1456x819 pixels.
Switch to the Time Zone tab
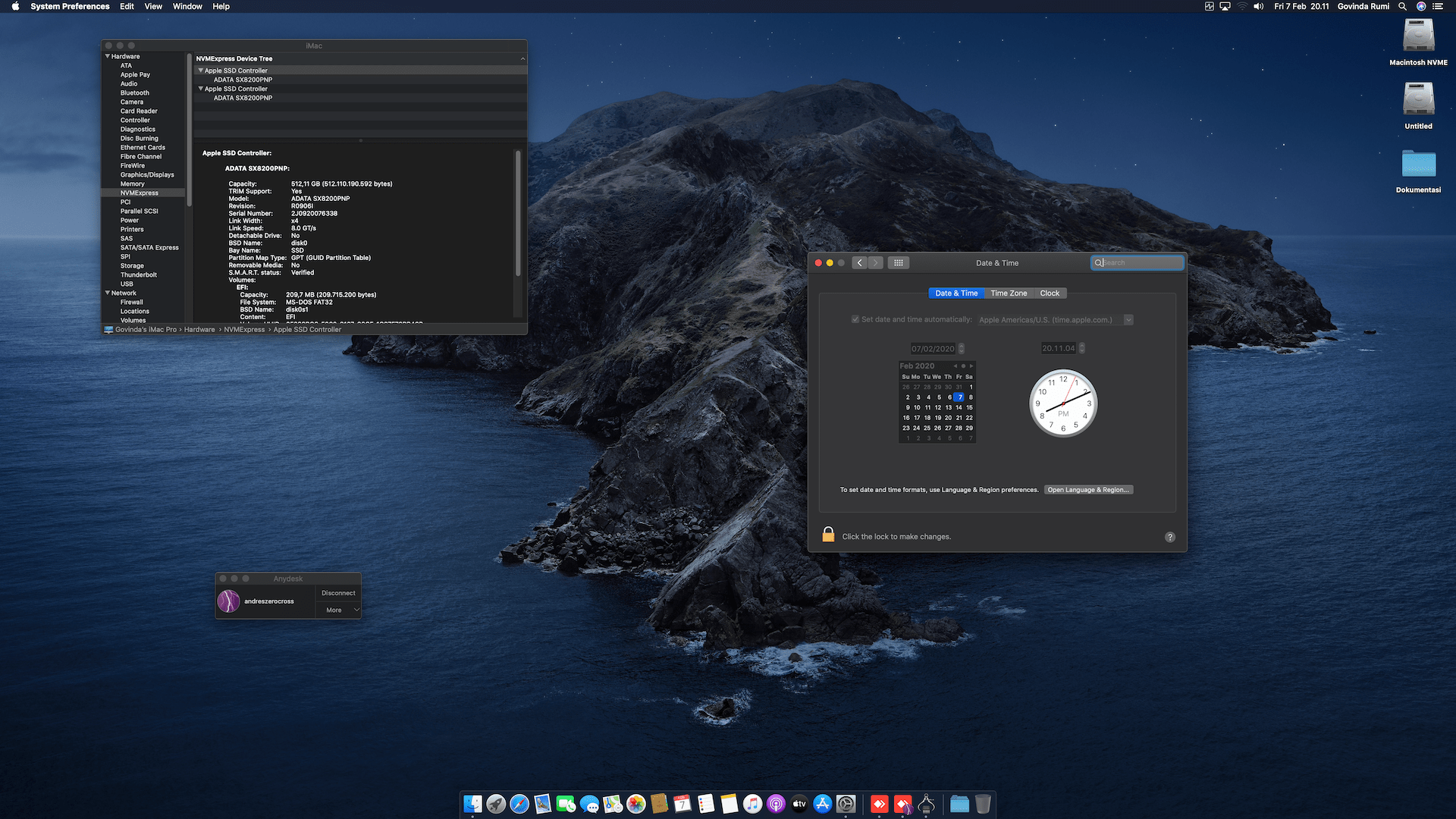(x=1009, y=293)
